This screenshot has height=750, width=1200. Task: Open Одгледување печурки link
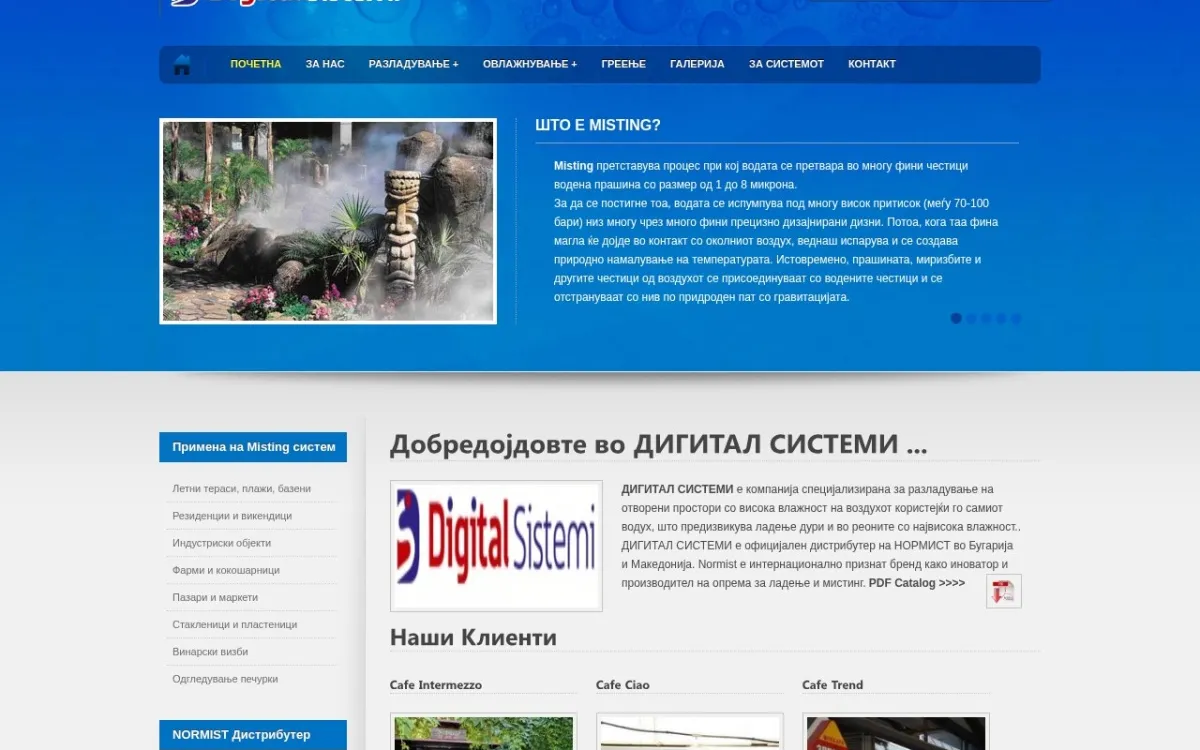(225, 679)
